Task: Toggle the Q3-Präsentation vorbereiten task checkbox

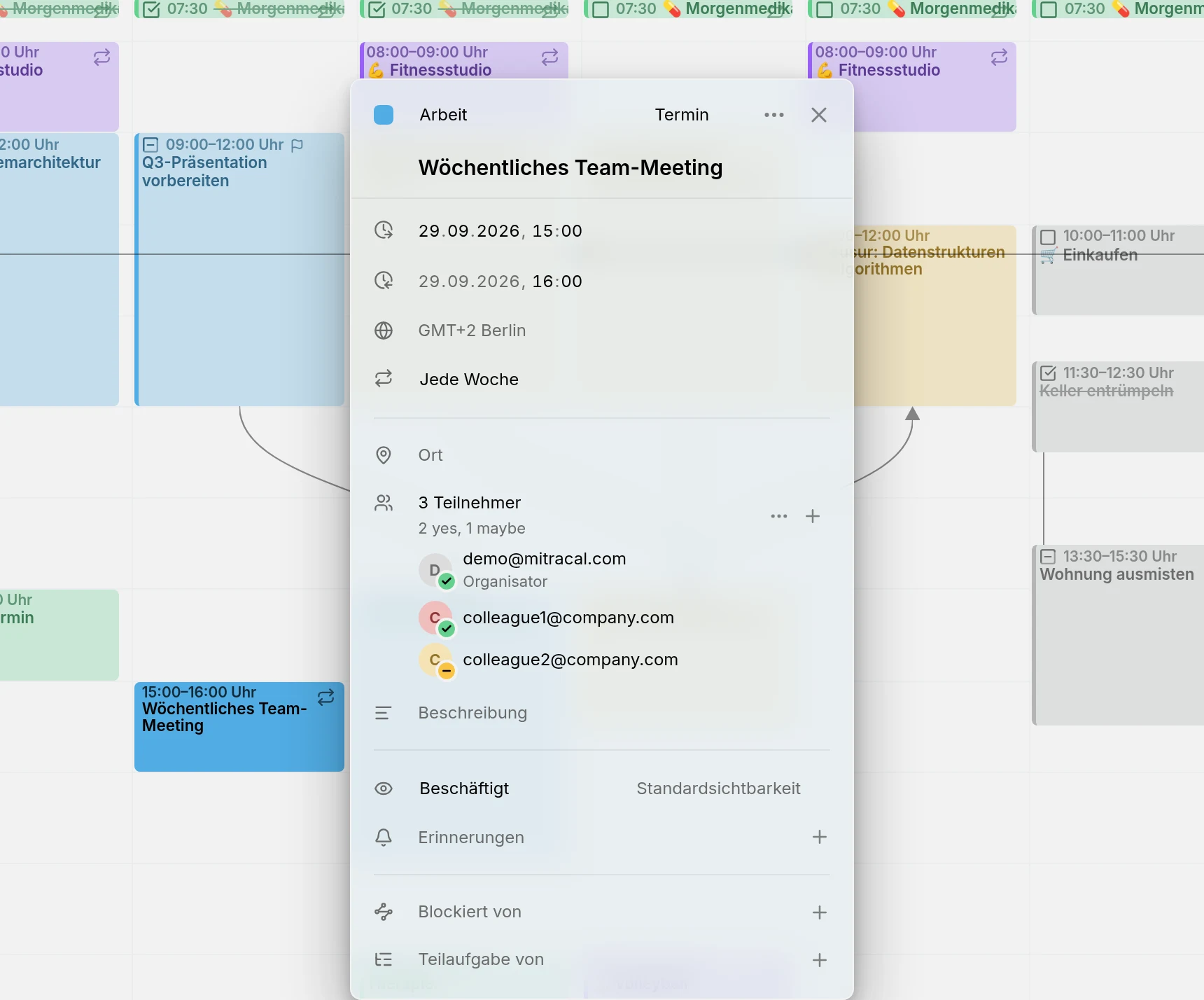Action: click(x=150, y=145)
